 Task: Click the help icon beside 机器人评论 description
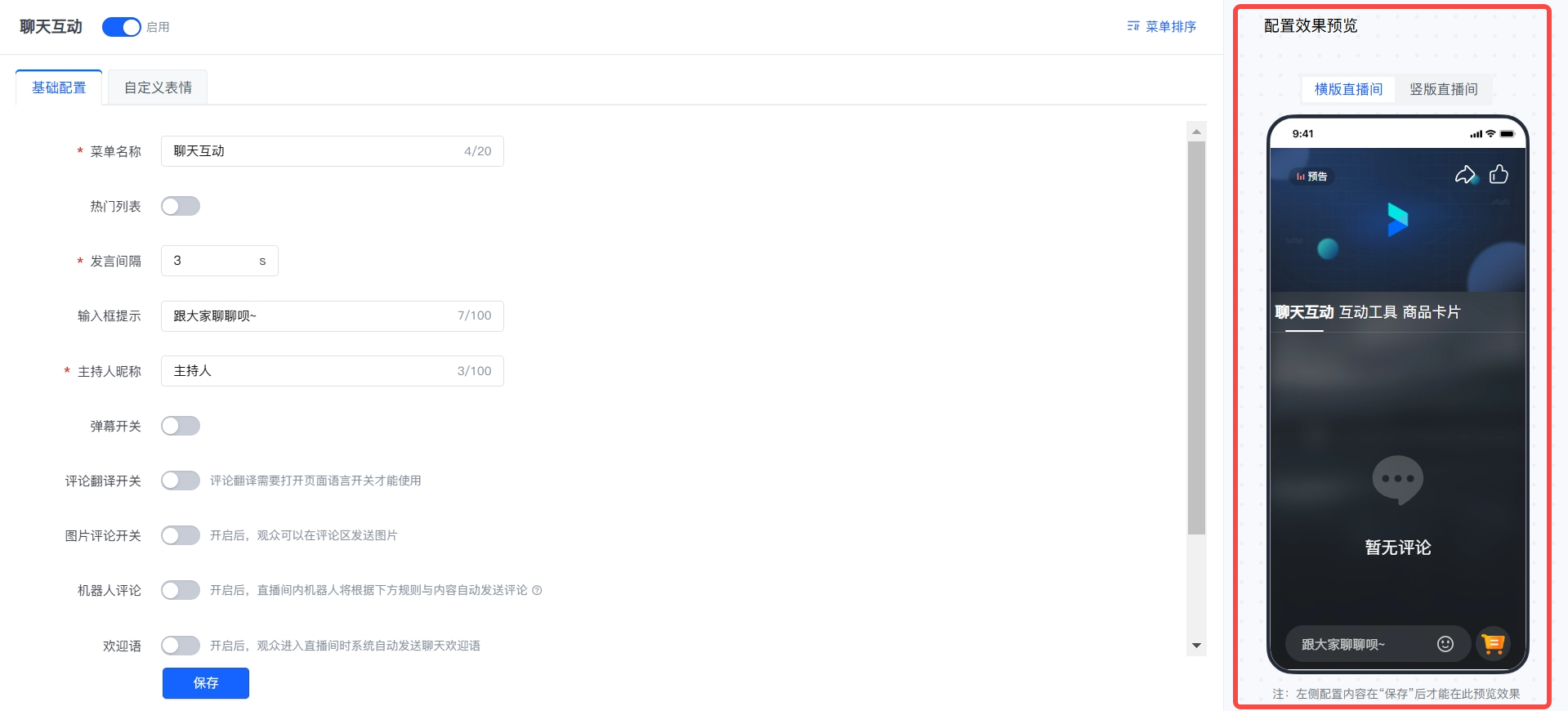pos(537,590)
